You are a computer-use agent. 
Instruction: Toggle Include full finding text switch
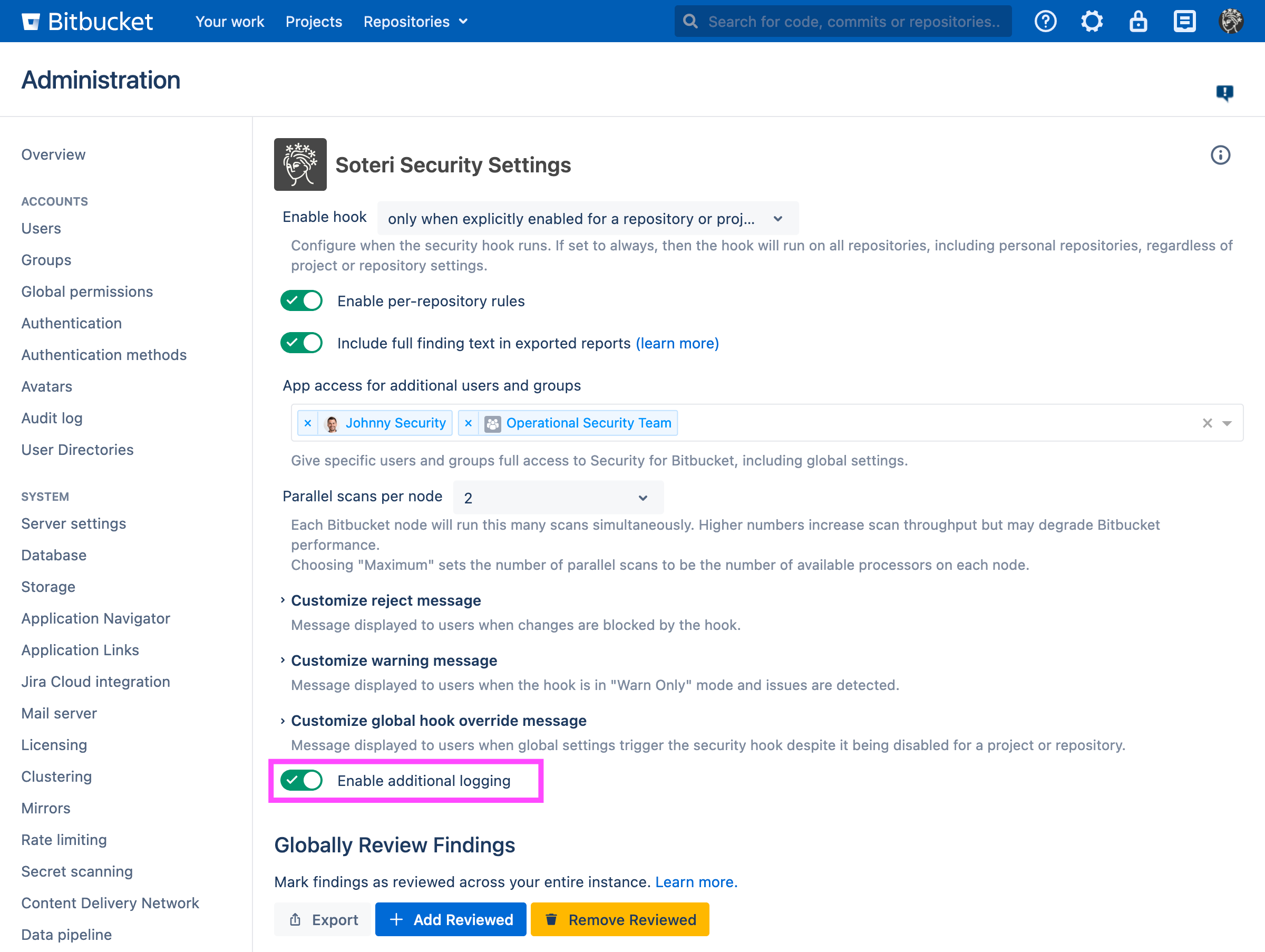coord(301,343)
